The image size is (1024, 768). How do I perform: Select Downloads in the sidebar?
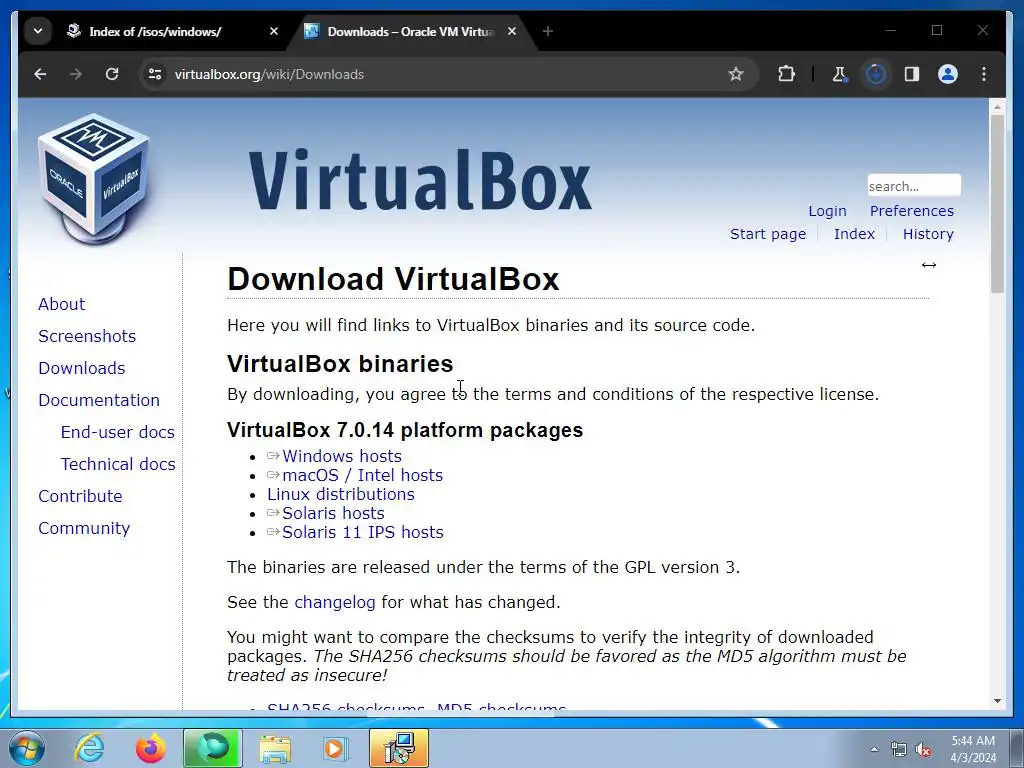click(x=82, y=368)
